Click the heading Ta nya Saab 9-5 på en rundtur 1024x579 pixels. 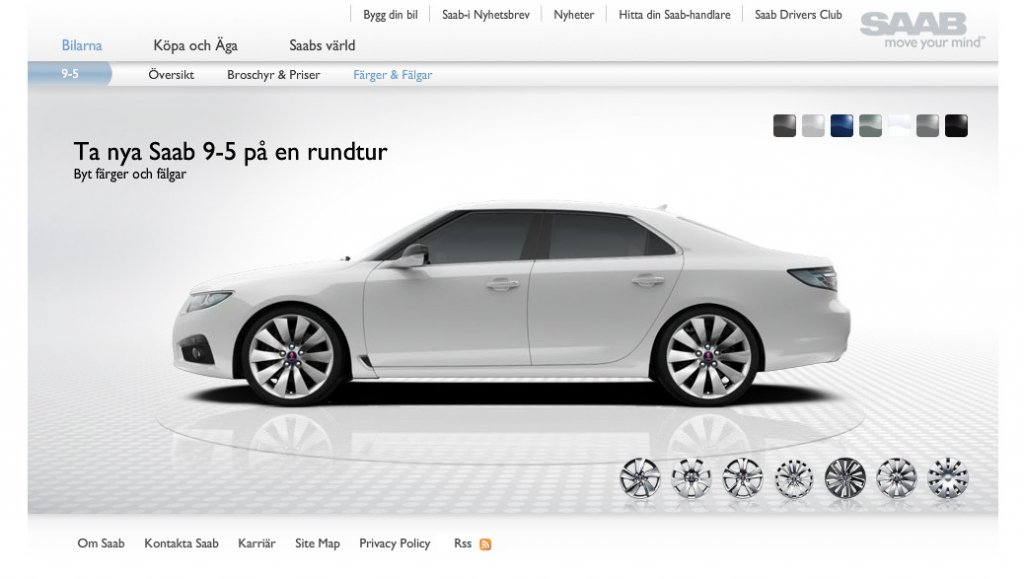click(x=231, y=151)
